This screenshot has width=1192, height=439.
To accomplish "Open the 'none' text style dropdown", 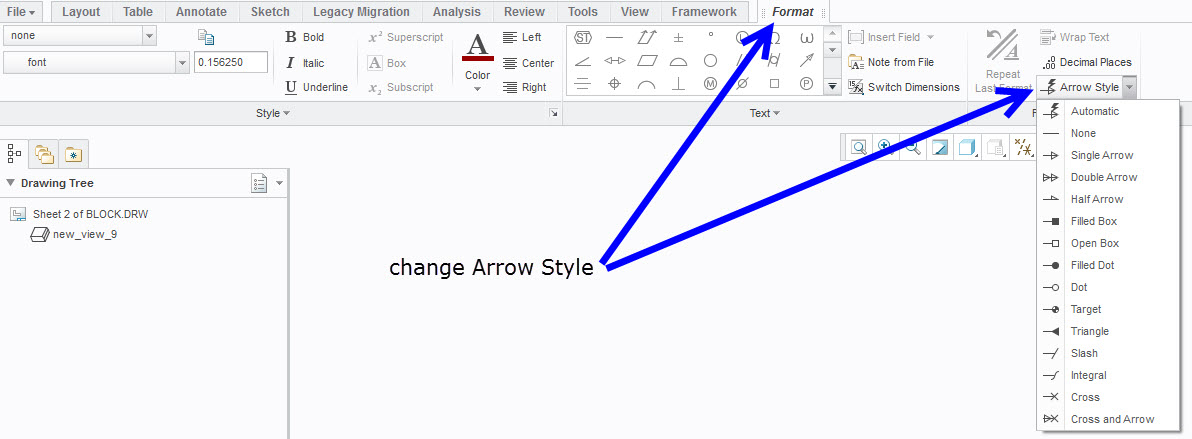I will coord(149,36).
